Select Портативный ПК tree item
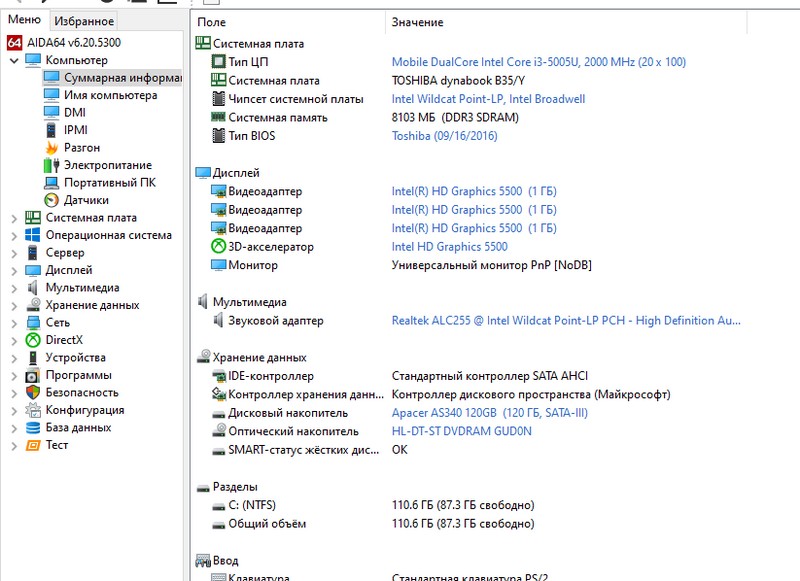800x581 pixels. tap(109, 183)
